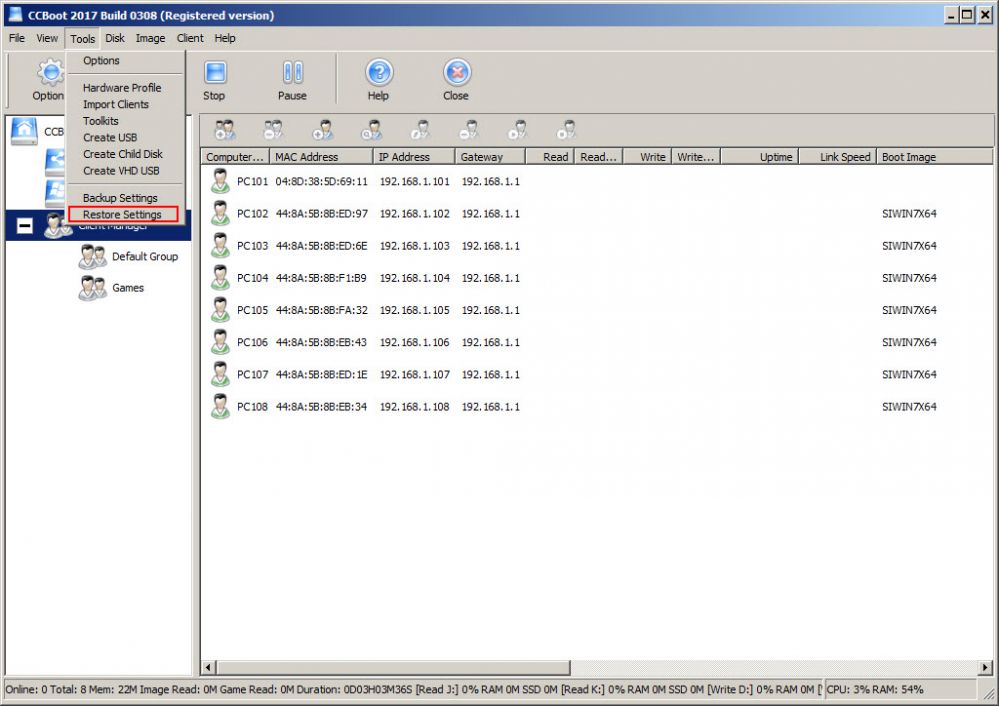Screen dimensions: 999x706
Task: Select the IP 192.168.1.105 cell
Action: click(x=415, y=310)
